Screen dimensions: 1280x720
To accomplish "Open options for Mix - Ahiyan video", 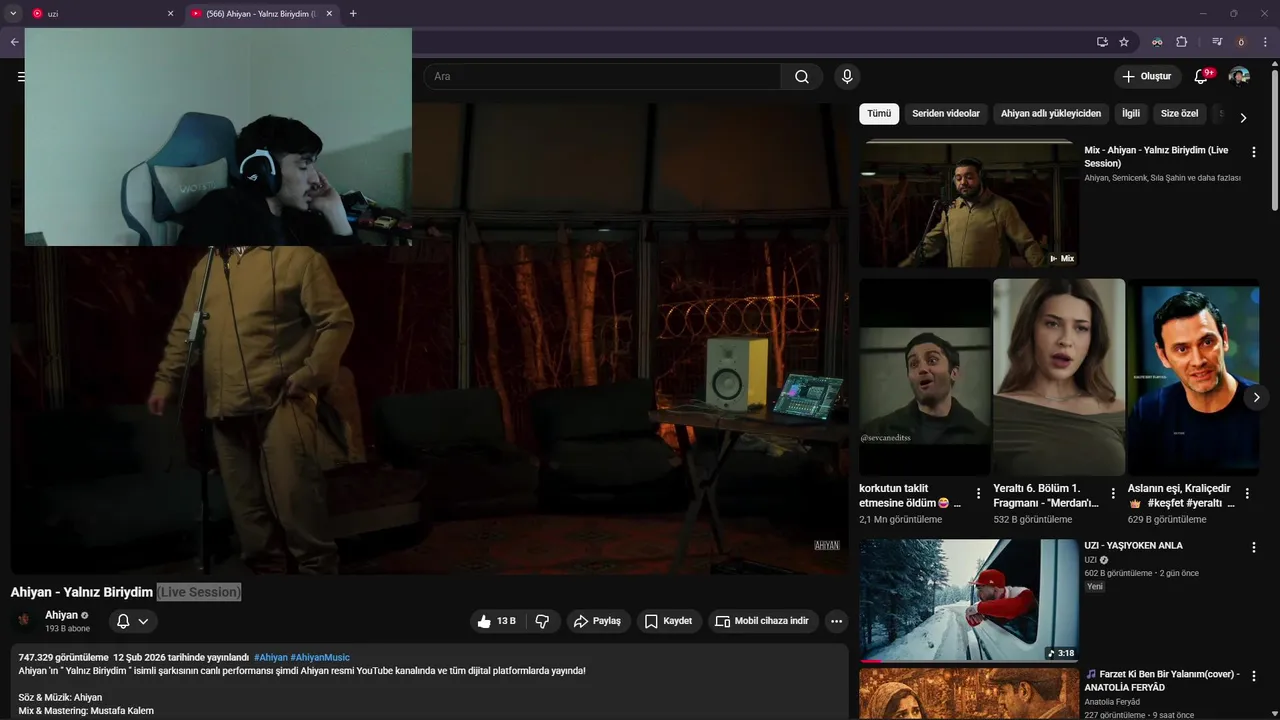I will pos(1254,152).
